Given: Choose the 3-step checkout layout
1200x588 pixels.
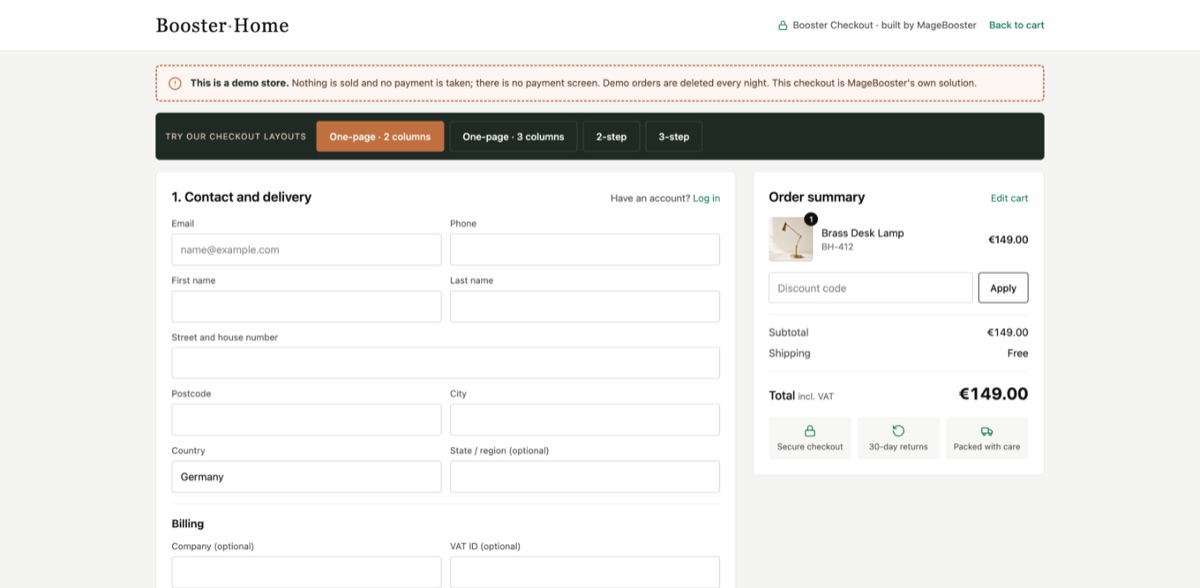Looking at the screenshot, I should [x=674, y=137].
